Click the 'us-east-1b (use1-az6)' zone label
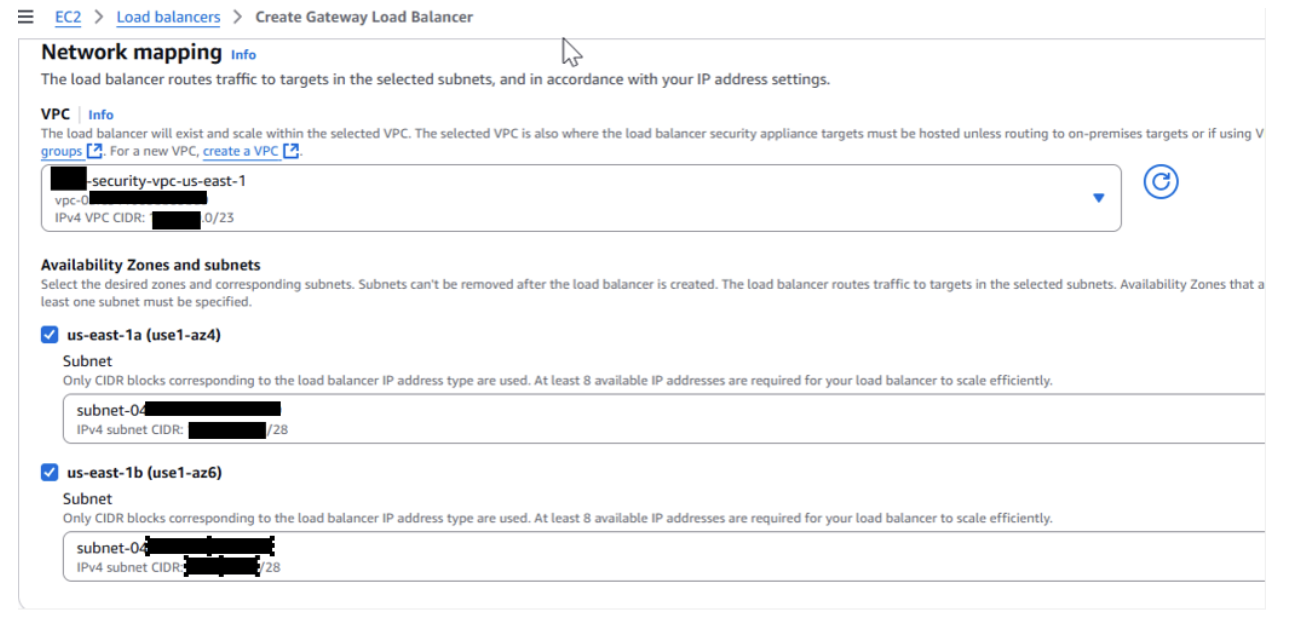1292x620 pixels. point(144,472)
